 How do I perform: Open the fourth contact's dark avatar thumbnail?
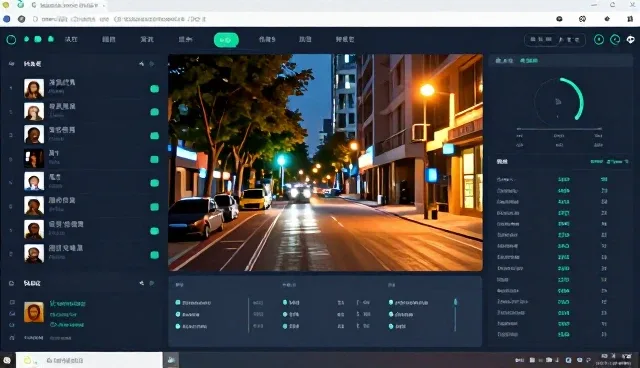point(34,158)
